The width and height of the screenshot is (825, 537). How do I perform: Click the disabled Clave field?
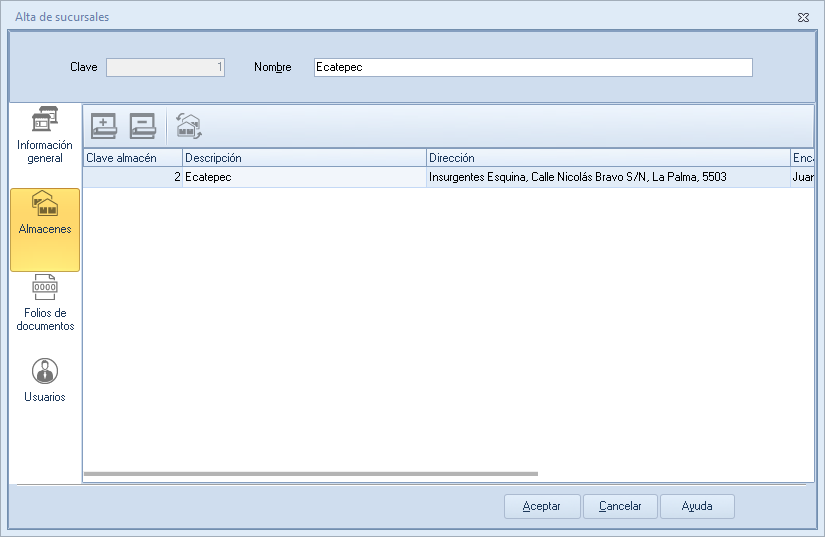165,67
